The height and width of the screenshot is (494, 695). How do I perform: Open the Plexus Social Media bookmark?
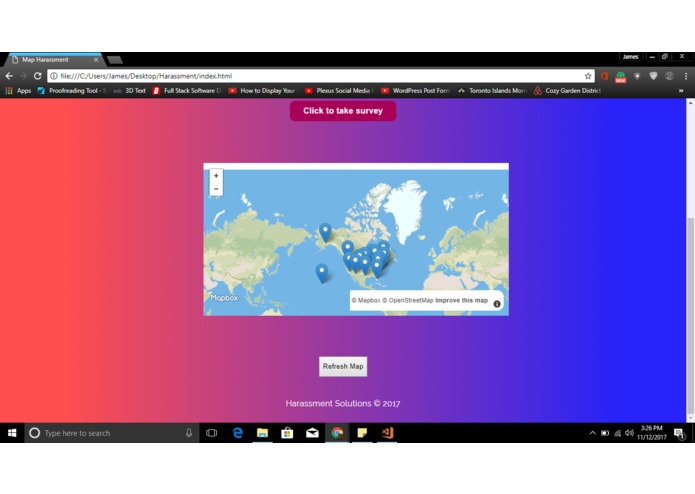click(339, 91)
